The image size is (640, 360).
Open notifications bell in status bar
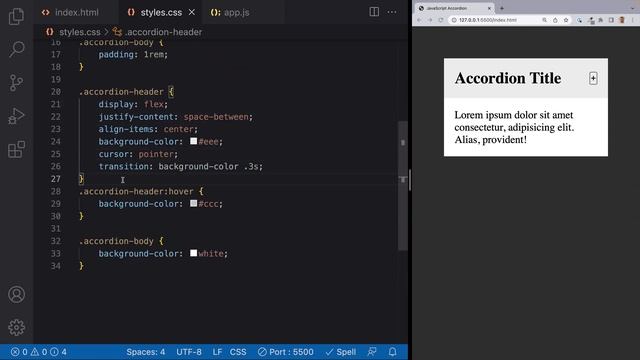click(392, 352)
